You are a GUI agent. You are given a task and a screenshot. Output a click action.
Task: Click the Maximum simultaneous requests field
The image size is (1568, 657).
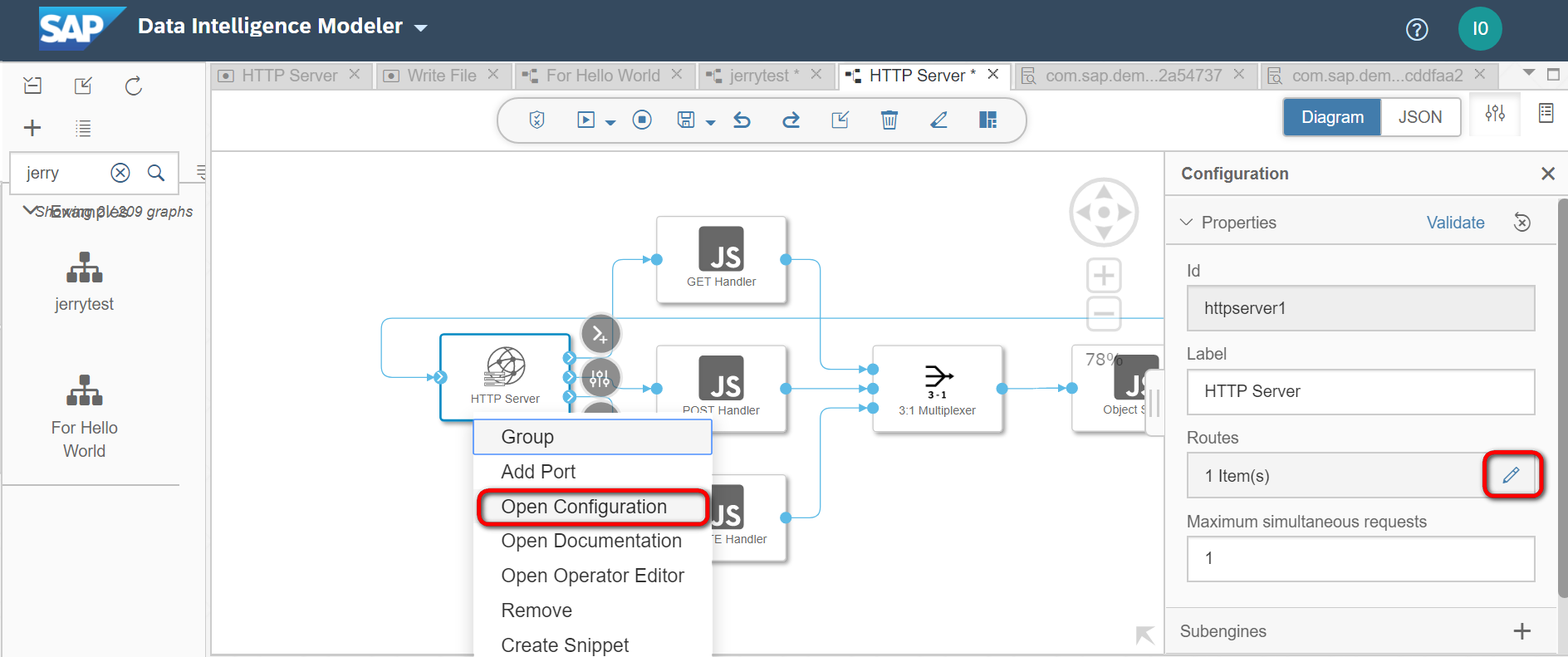coord(1360,558)
